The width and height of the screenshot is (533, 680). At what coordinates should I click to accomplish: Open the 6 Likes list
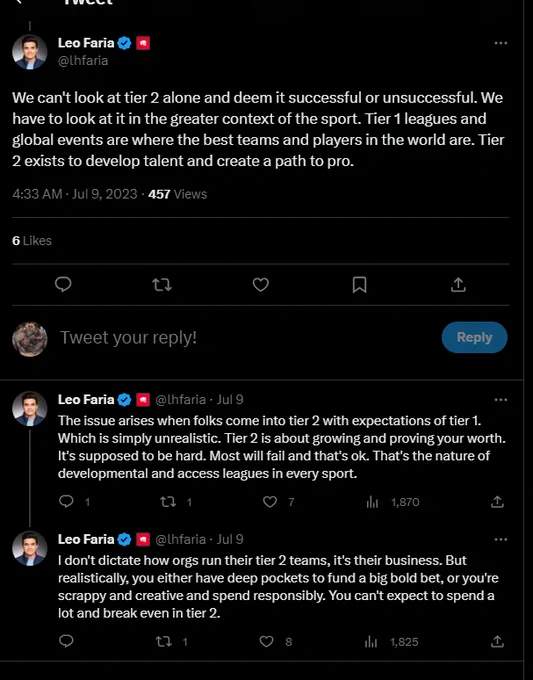pyautogui.click(x=32, y=241)
